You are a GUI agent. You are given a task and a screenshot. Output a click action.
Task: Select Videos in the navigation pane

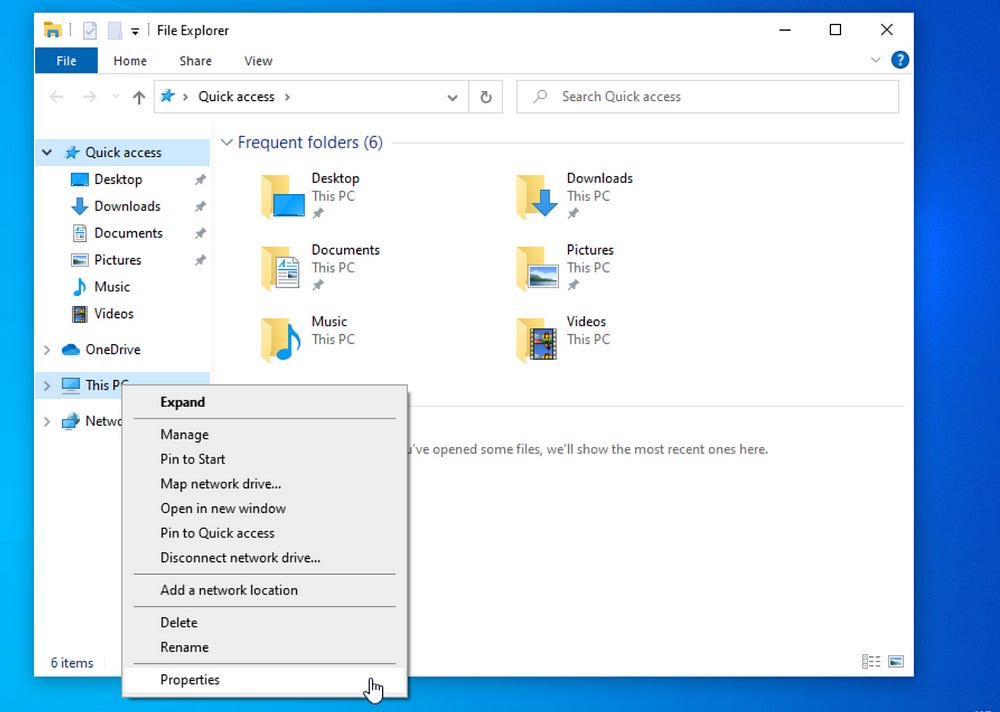pos(114,313)
